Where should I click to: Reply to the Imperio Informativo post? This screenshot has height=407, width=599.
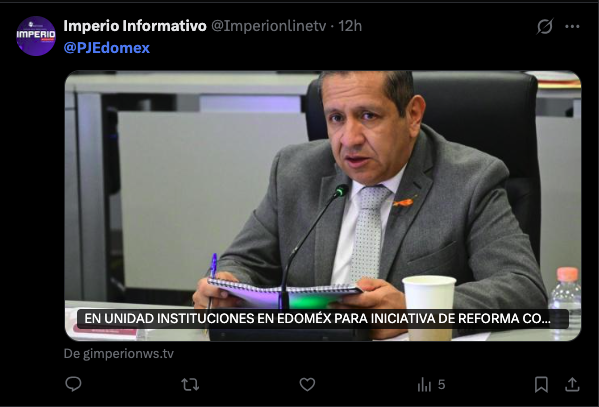click(x=73, y=384)
